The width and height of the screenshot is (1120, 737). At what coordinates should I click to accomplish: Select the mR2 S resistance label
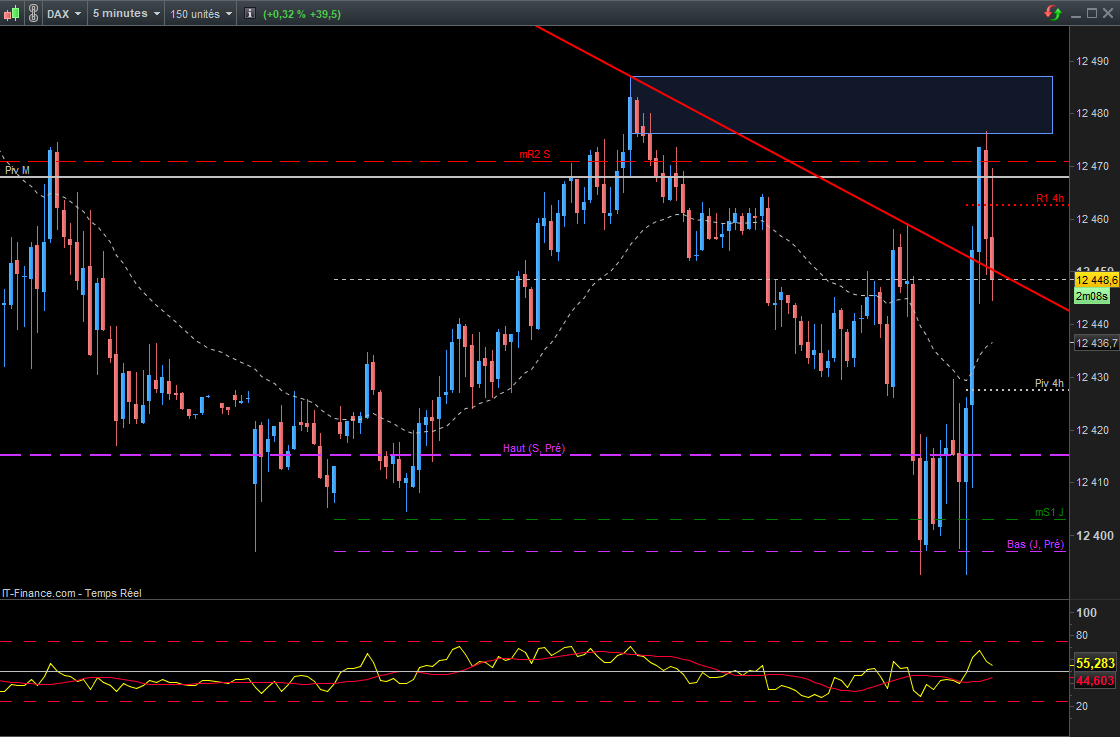(x=534, y=154)
